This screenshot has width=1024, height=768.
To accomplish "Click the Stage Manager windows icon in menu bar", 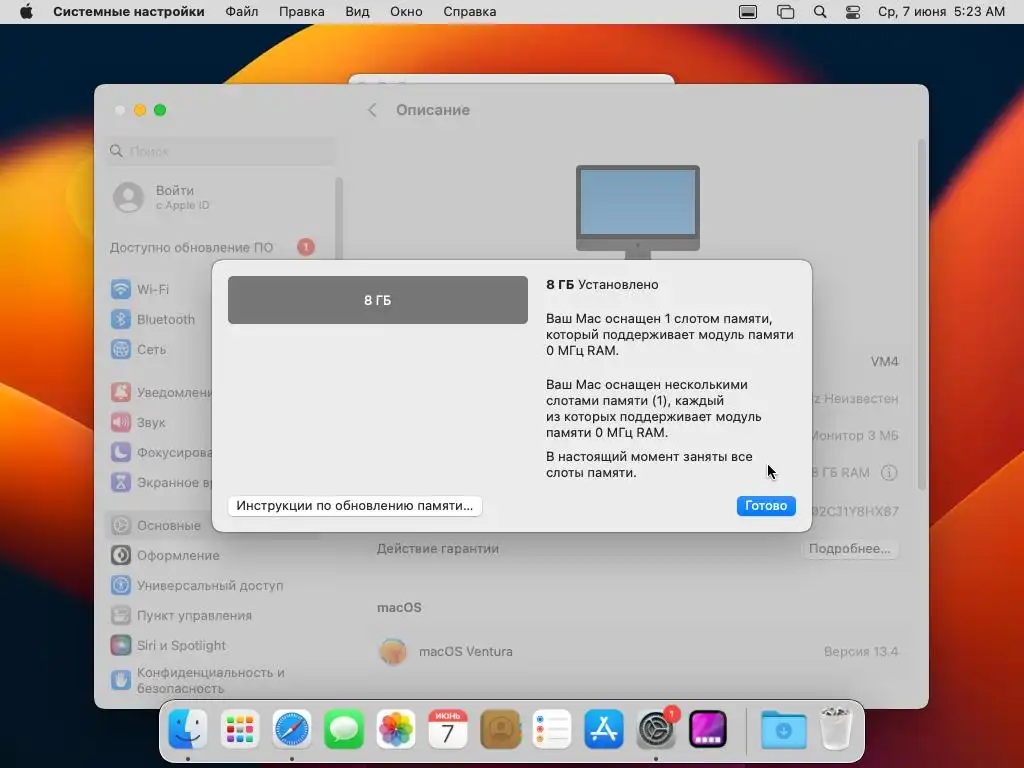I will point(785,12).
